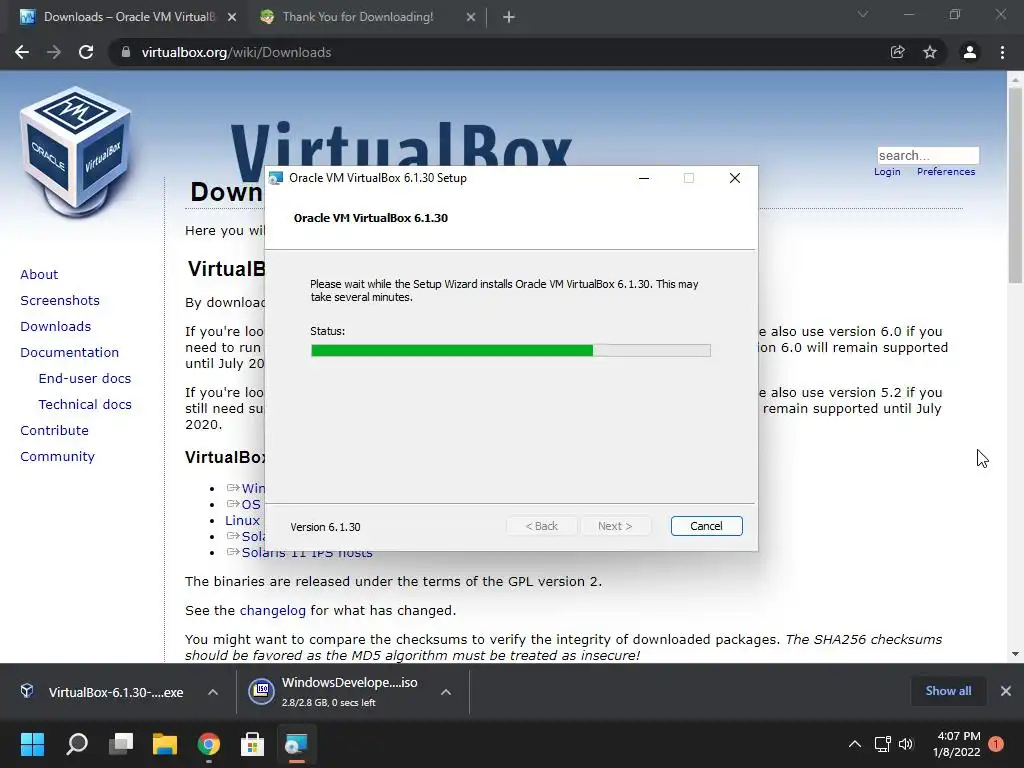1024x768 pixels.
Task: Expand options for VirtualBox exe download
Action: pos(213,692)
